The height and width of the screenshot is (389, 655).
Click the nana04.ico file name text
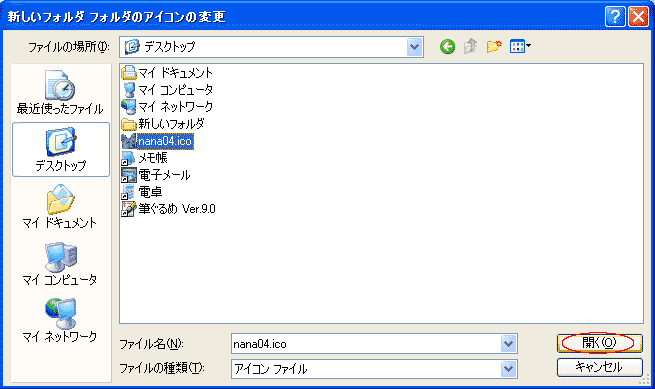point(165,141)
